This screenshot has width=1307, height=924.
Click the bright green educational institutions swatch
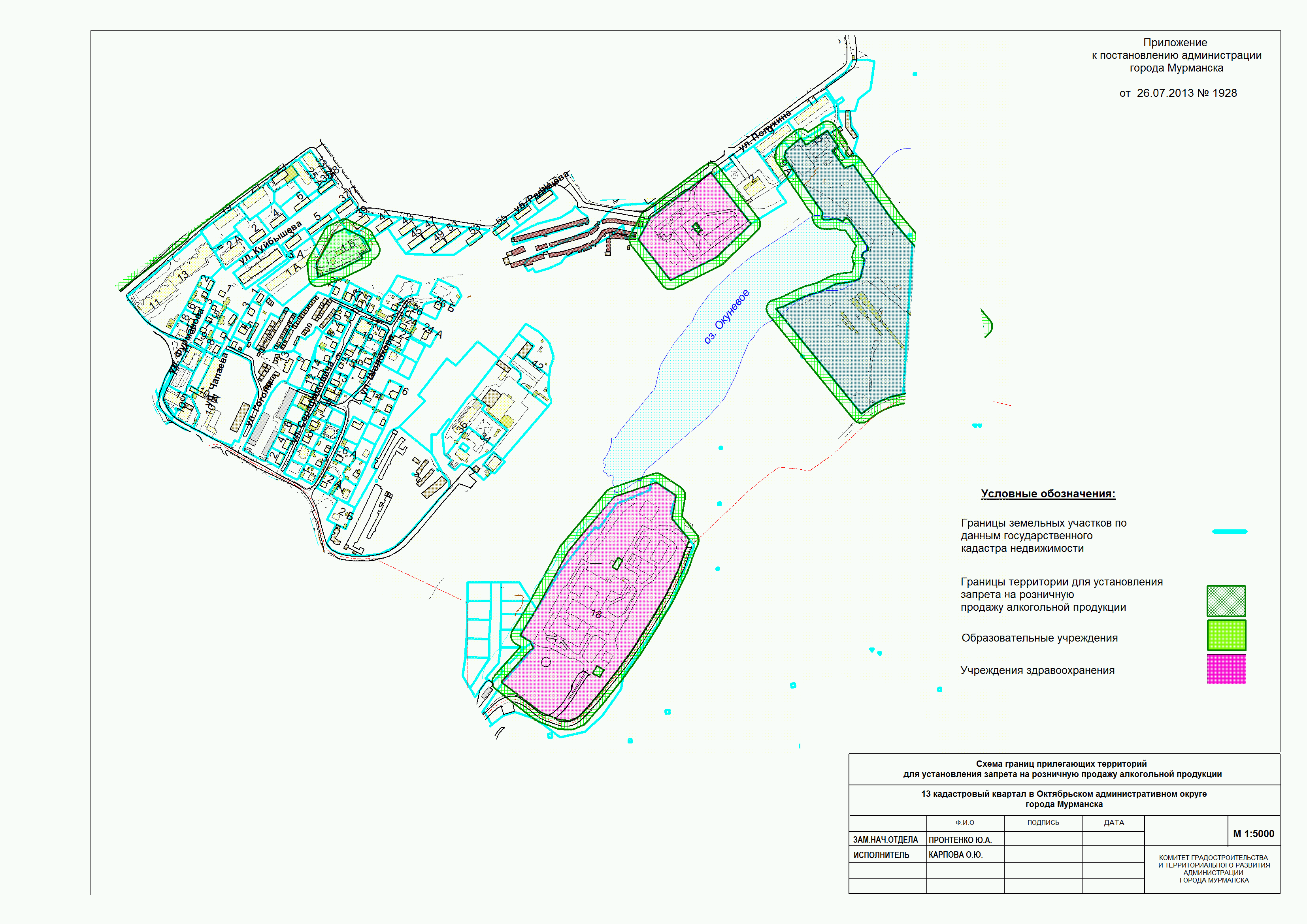pyautogui.click(x=1226, y=635)
